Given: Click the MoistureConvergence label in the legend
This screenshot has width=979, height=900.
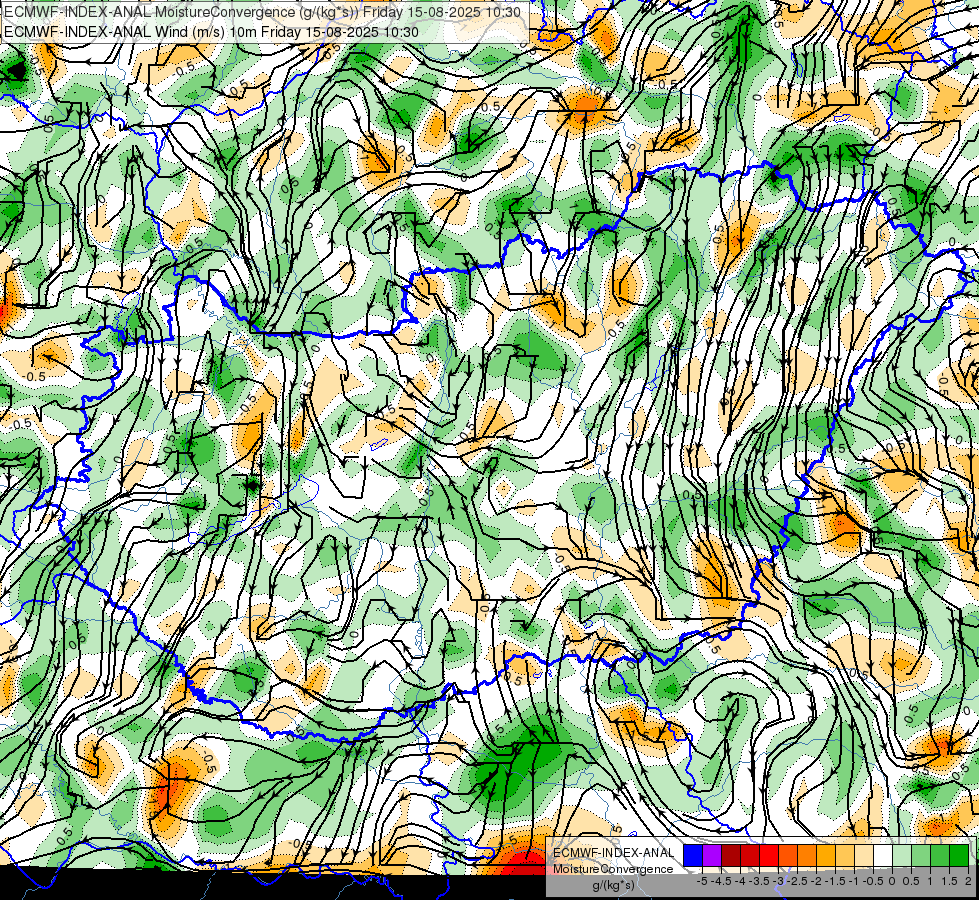Looking at the screenshot, I should (613, 869).
